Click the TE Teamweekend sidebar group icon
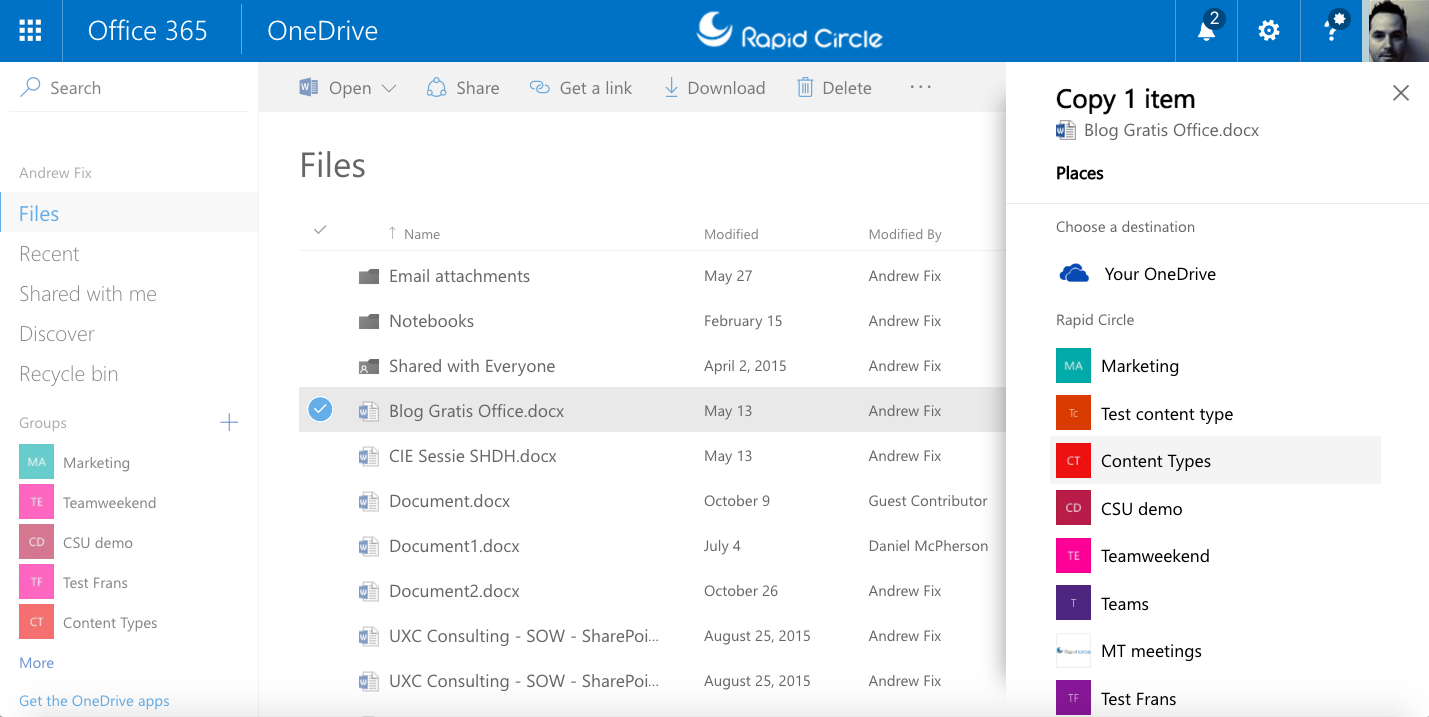The height and width of the screenshot is (717, 1429). click(x=36, y=502)
